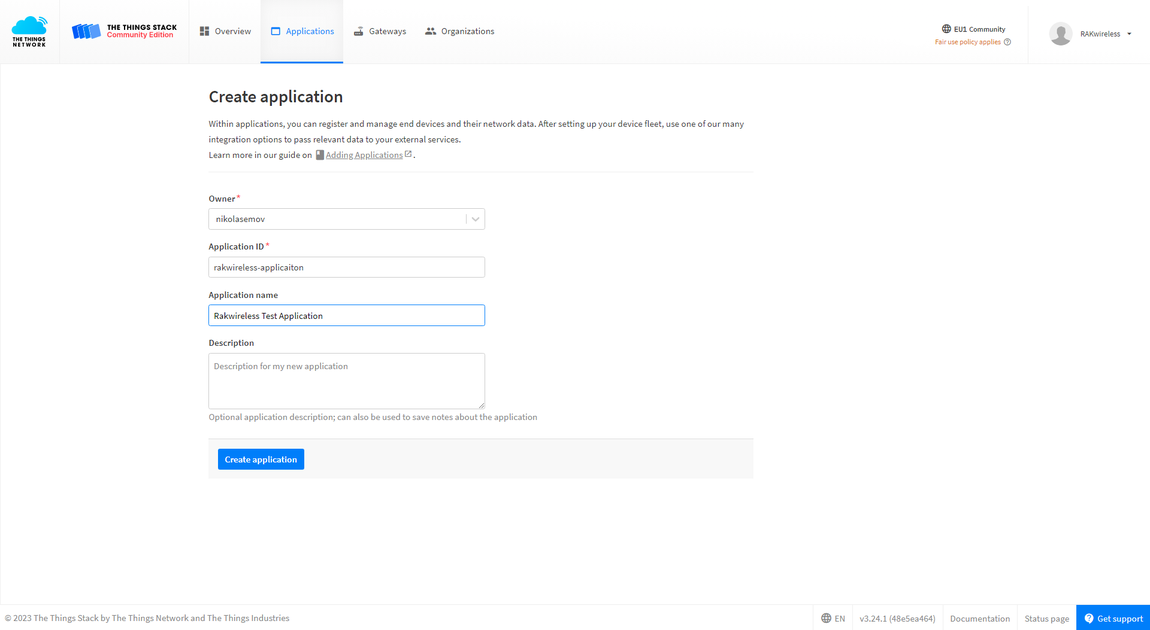Expand the Owner dropdown chevron
The image size is (1150, 630).
coord(475,219)
